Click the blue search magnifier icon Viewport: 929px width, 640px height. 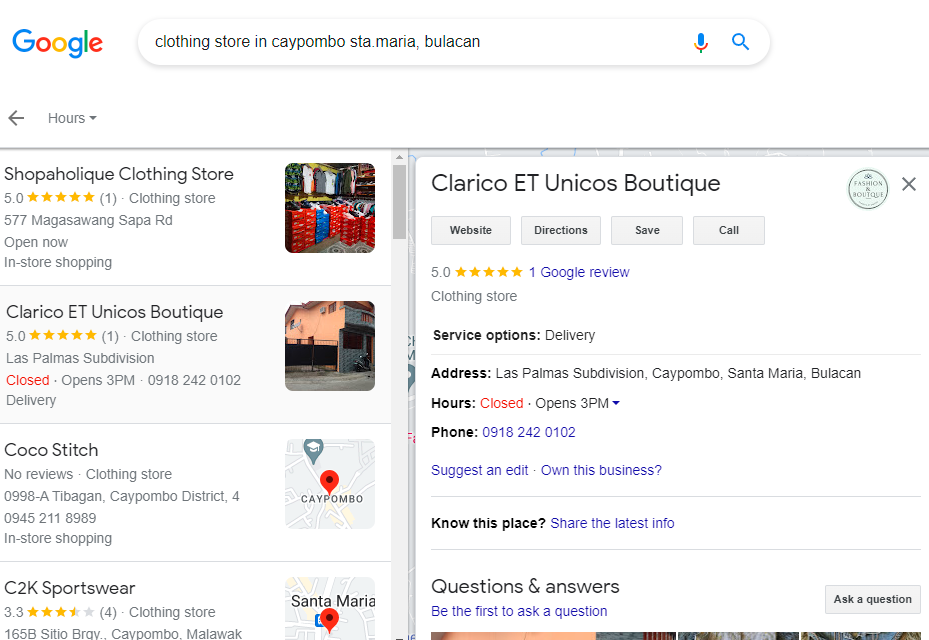tap(740, 42)
